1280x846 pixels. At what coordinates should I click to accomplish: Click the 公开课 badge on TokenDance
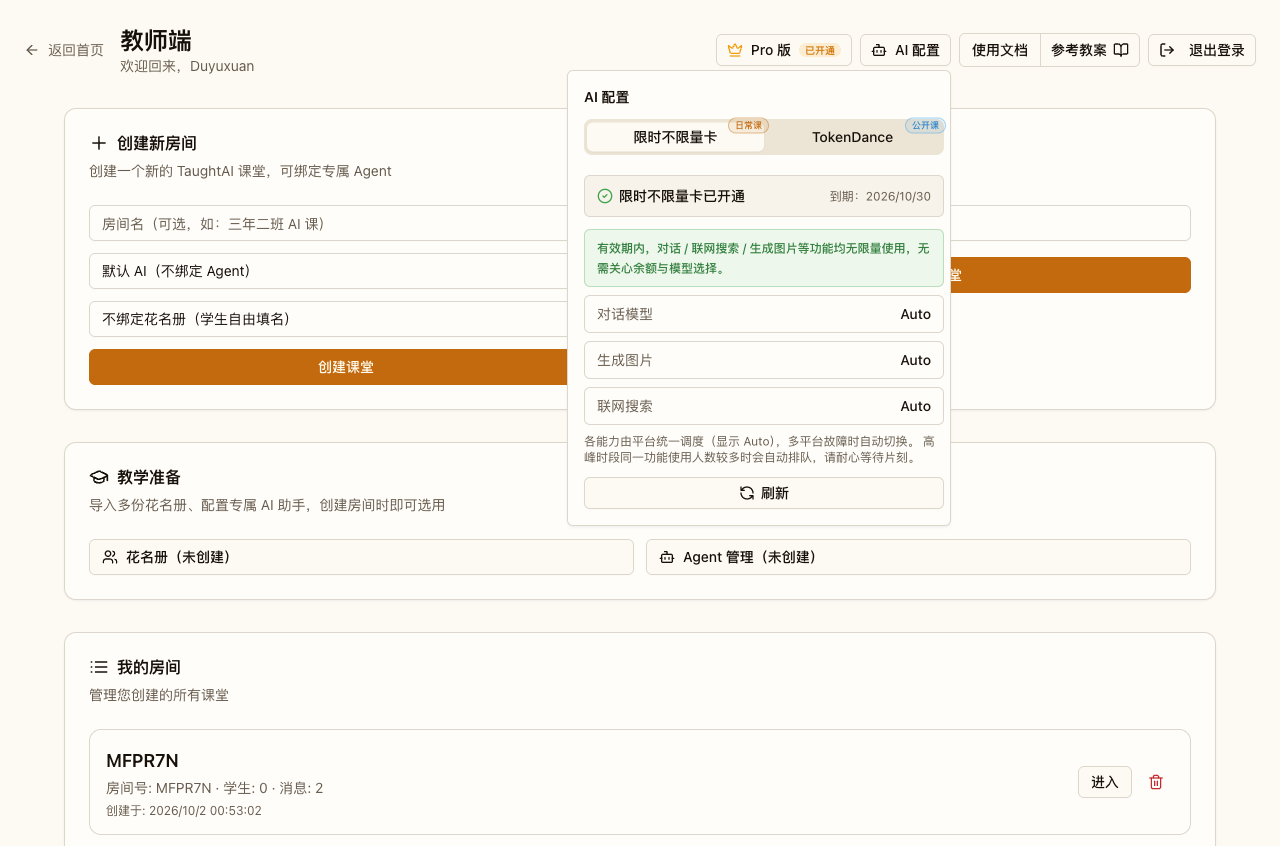tap(925, 125)
